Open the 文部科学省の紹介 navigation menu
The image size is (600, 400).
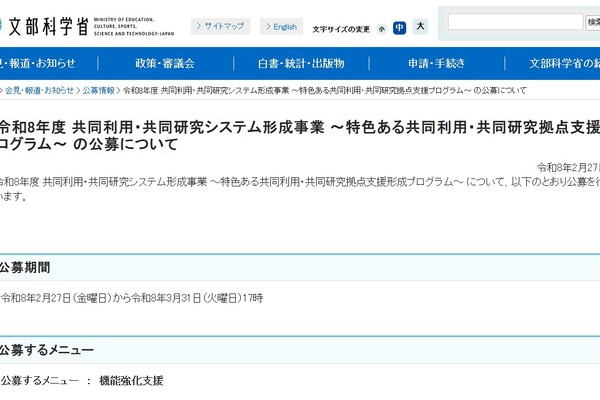(564, 64)
